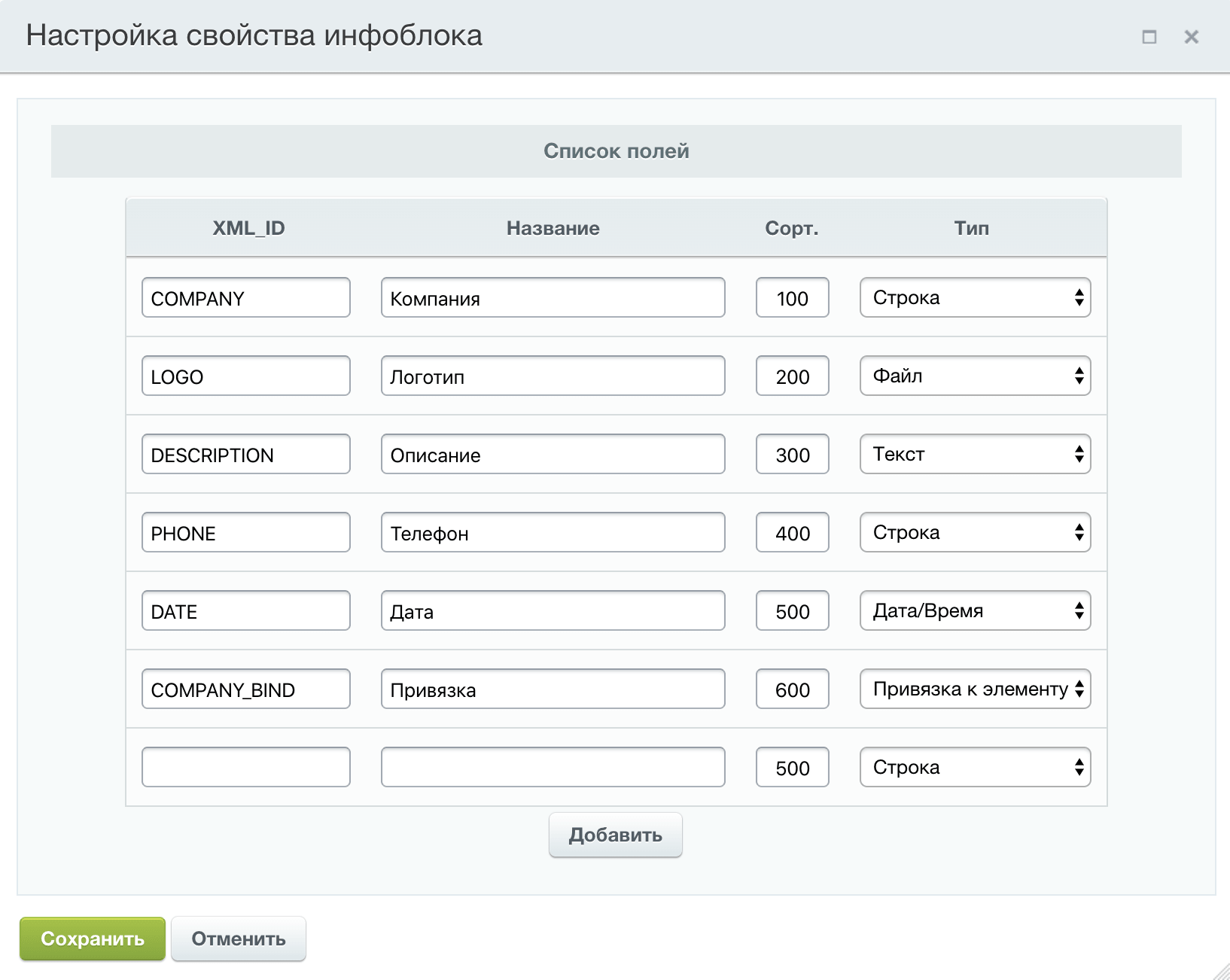
Task: Expand the Текст type dropdown
Action: pos(975,455)
